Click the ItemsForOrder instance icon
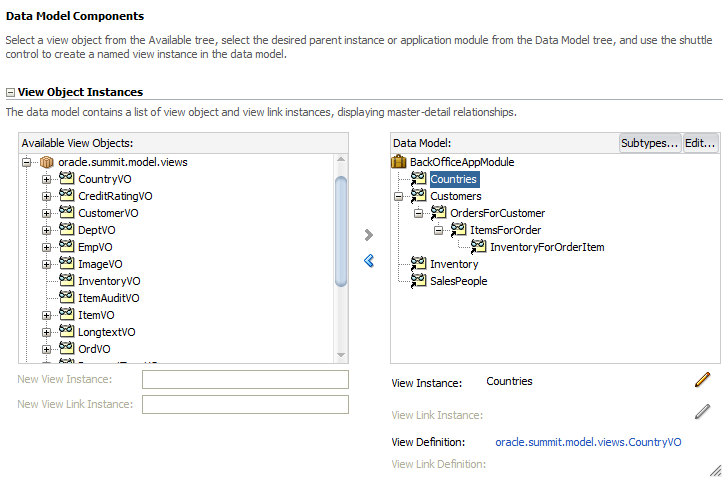The image size is (727, 481). click(458, 230)
